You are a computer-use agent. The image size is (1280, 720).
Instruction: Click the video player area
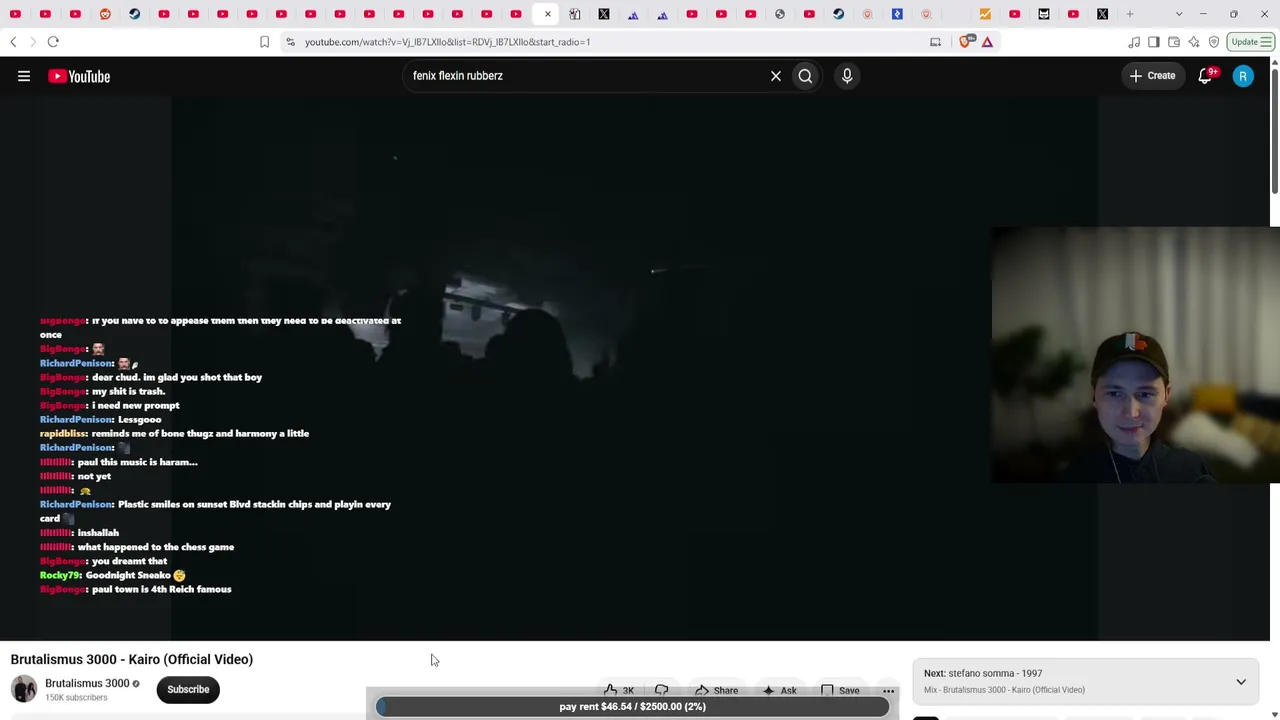635,368
